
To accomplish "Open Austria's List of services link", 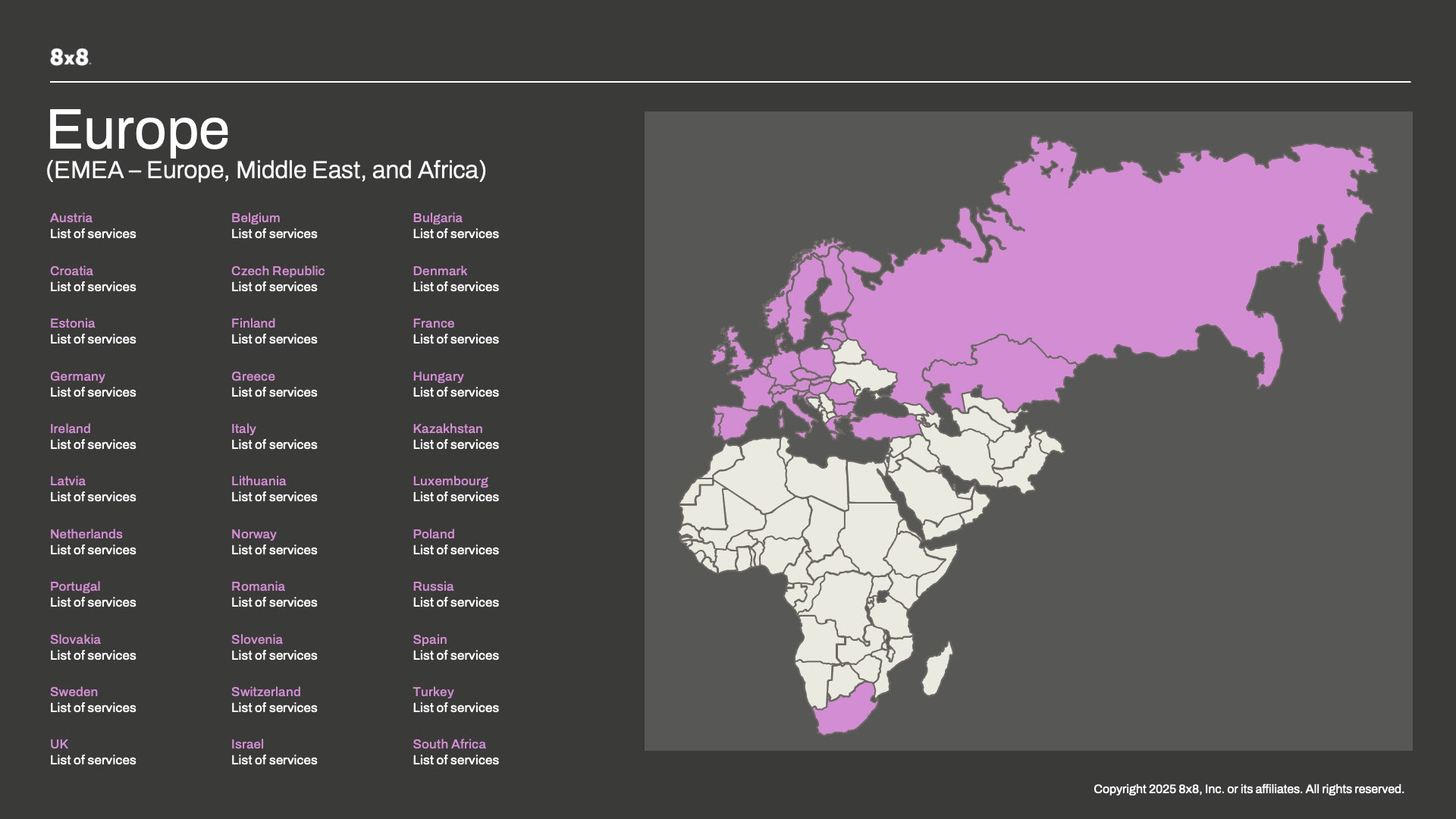I will click(x=93, y=234).
